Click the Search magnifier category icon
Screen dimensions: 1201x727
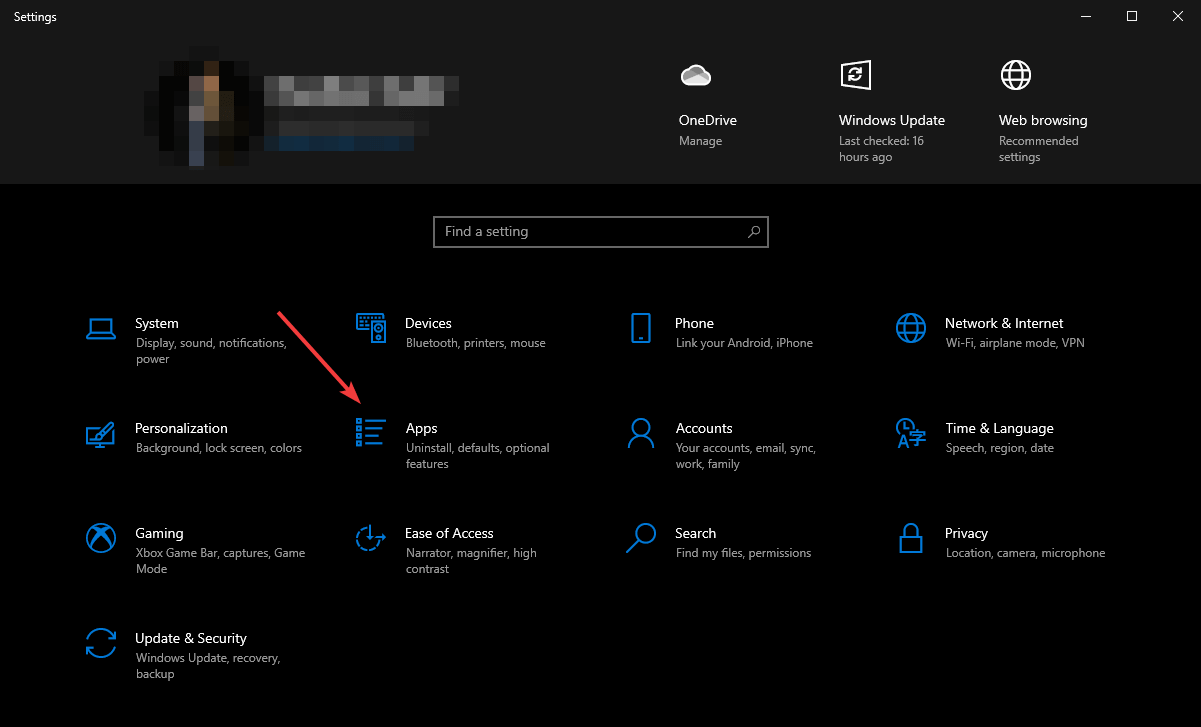[640, 538]
